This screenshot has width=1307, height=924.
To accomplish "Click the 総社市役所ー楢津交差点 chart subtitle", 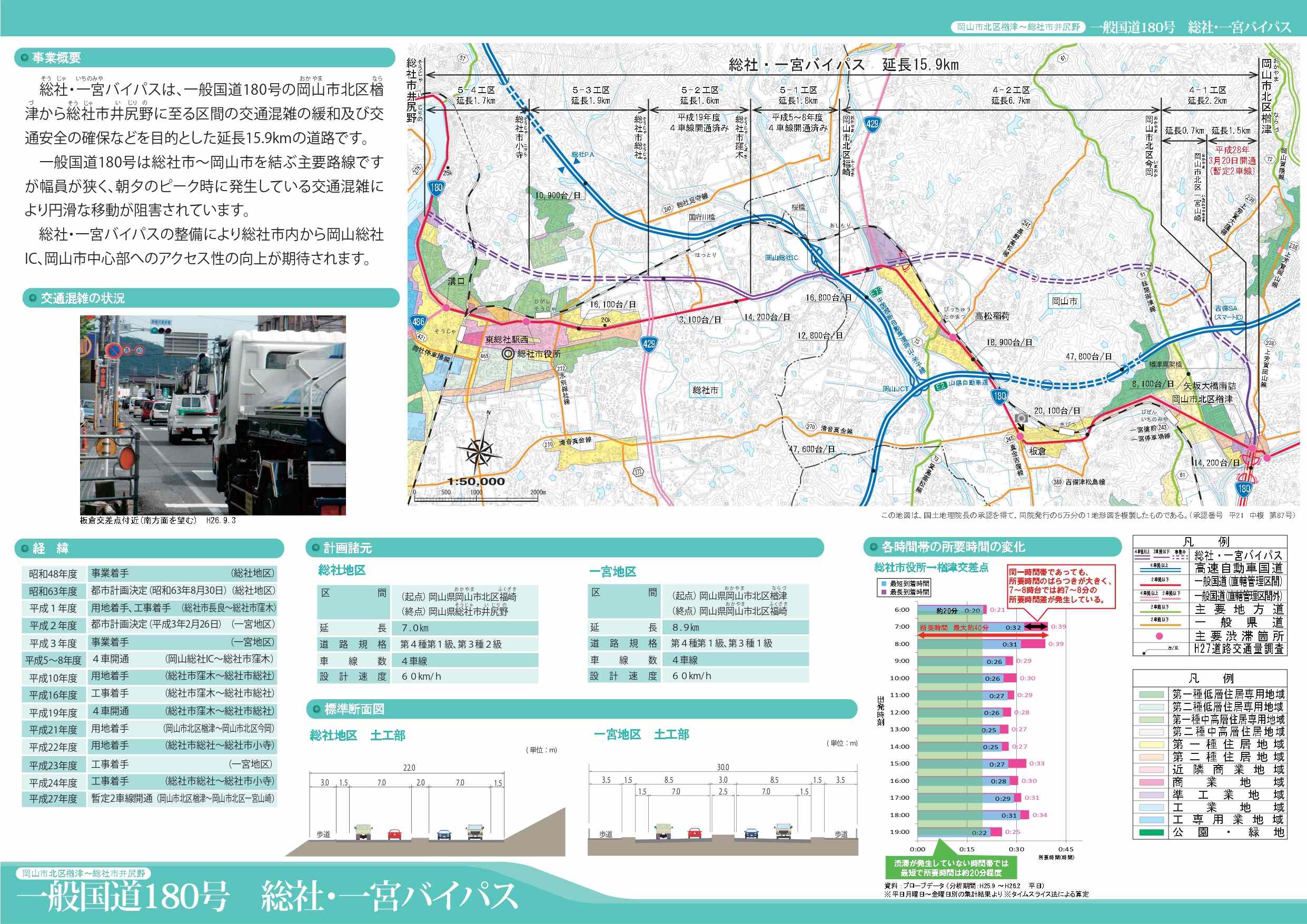I will pyautogui.click(x=932, y=567).
